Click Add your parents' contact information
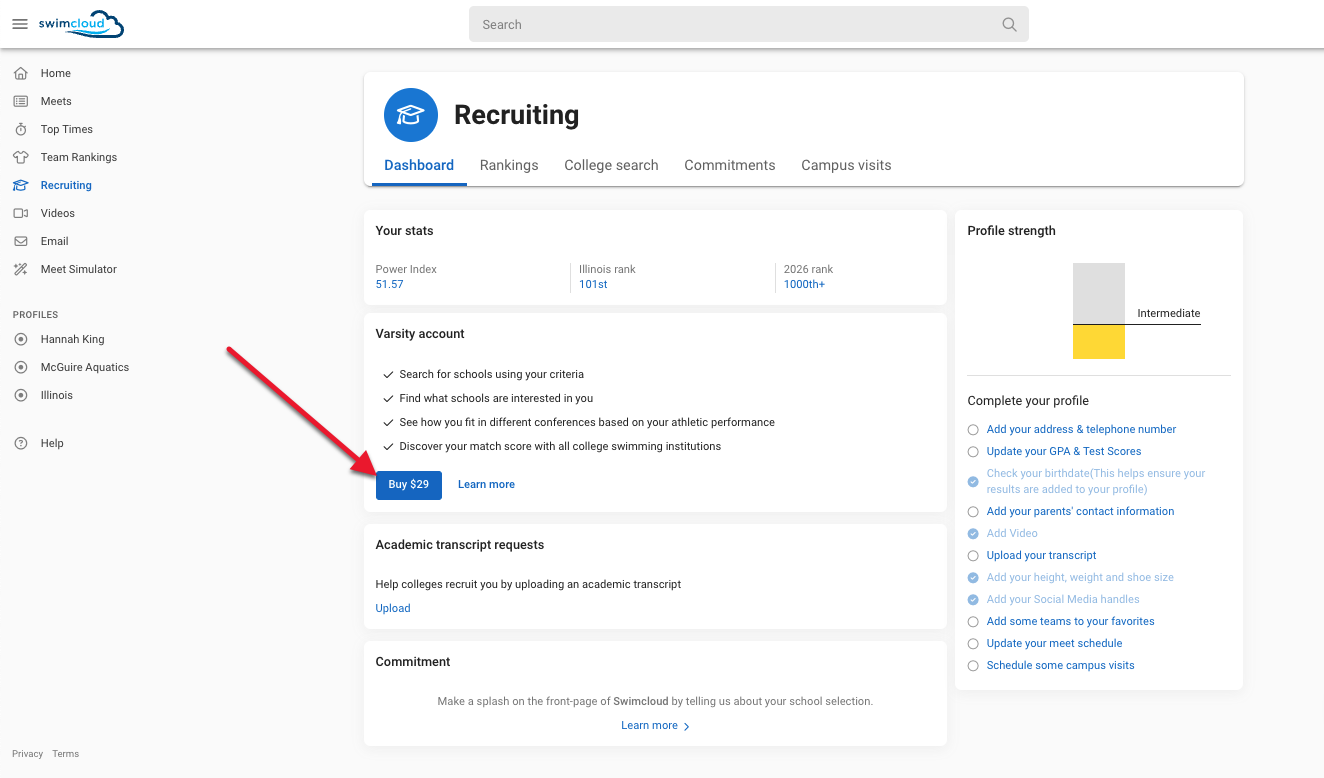 click(1080, 511)
